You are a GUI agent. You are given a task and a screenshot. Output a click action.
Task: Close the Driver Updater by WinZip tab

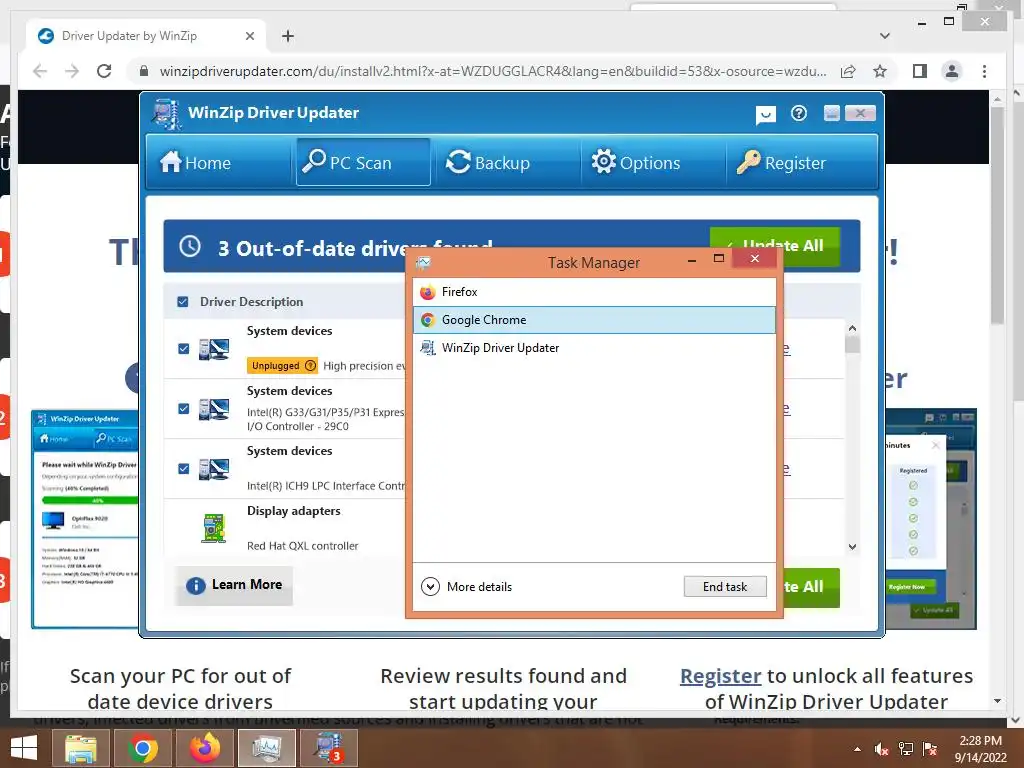click(249, 36)
